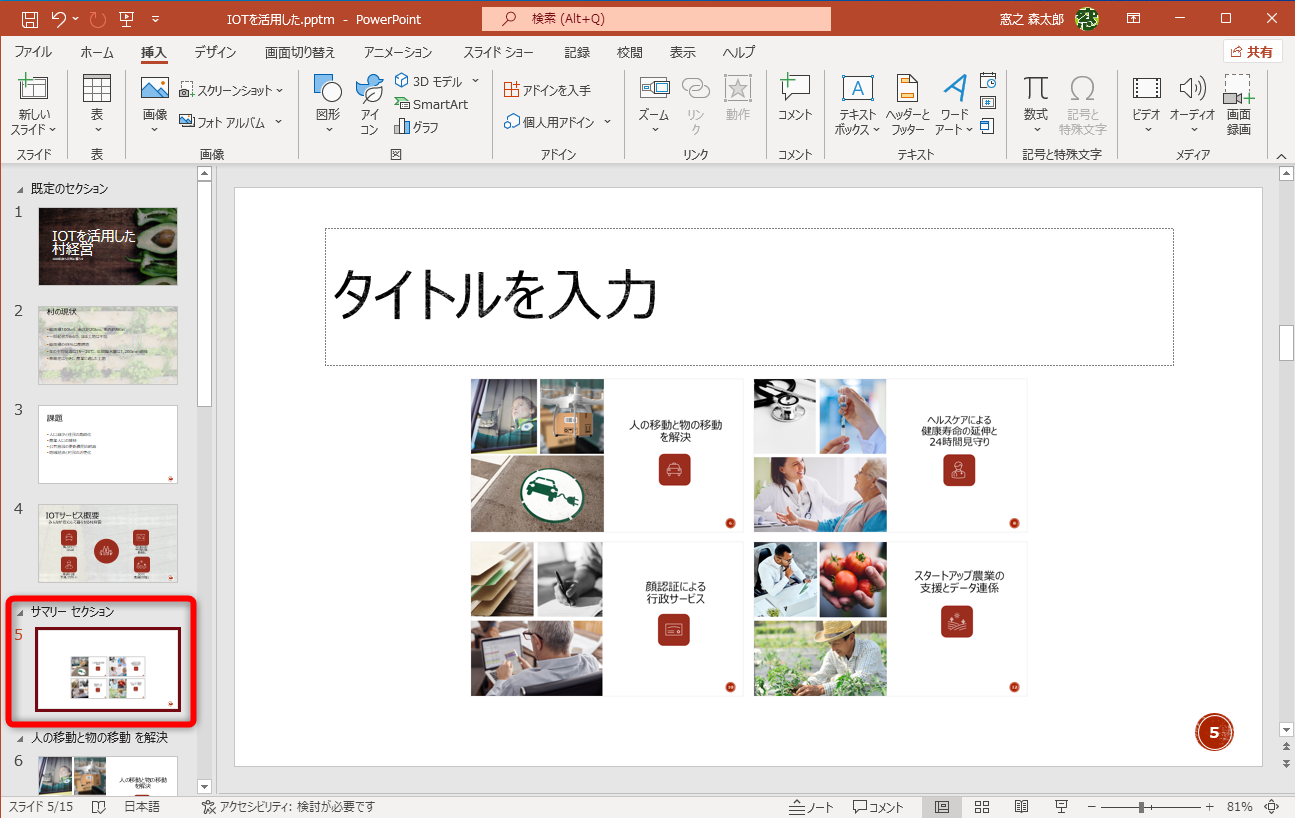This screenshot has width=1295, height=818.
Task: Collapse the ribbon with the chevron
Action: point(1281,156)
